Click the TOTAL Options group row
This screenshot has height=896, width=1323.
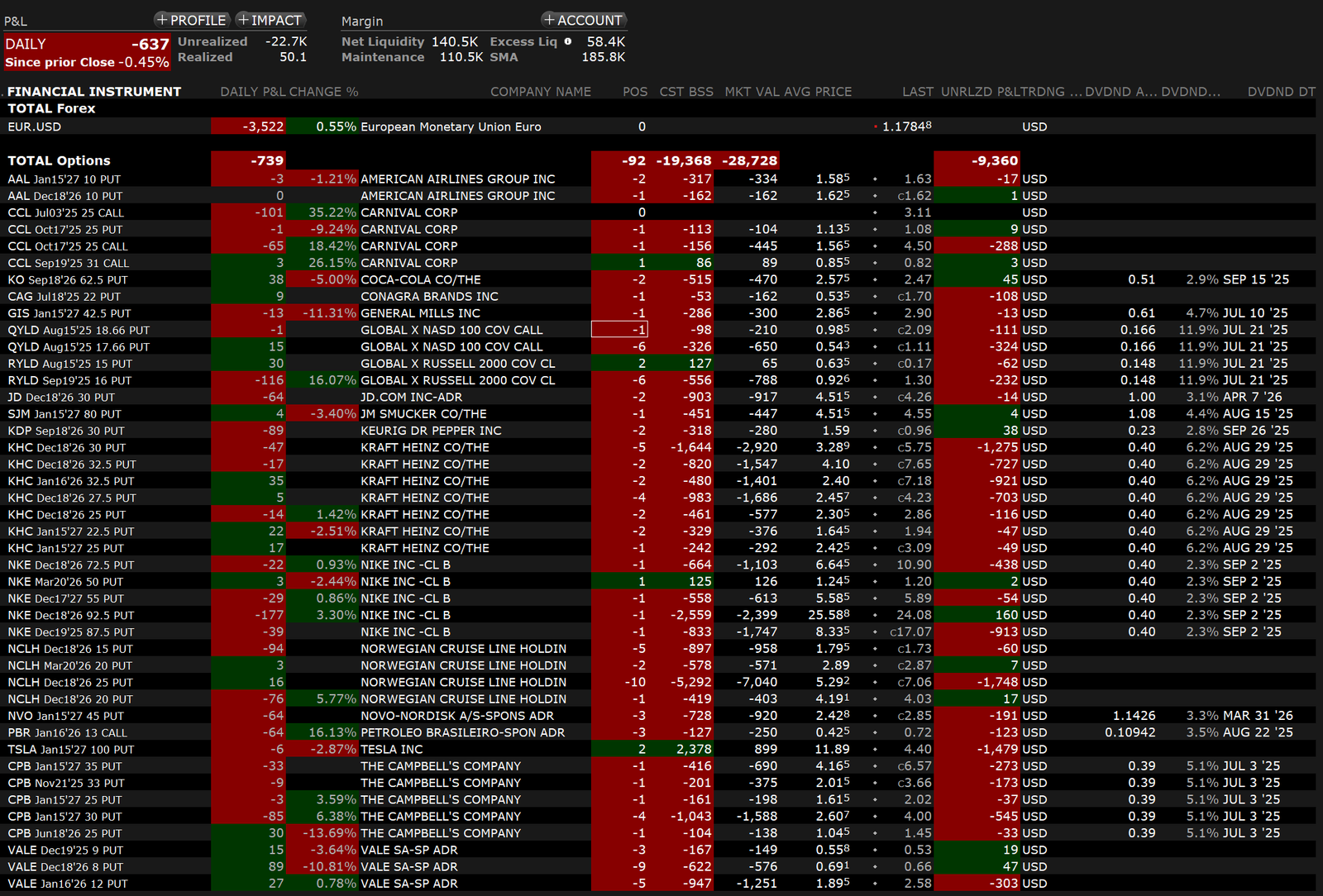tap(59, 160)
